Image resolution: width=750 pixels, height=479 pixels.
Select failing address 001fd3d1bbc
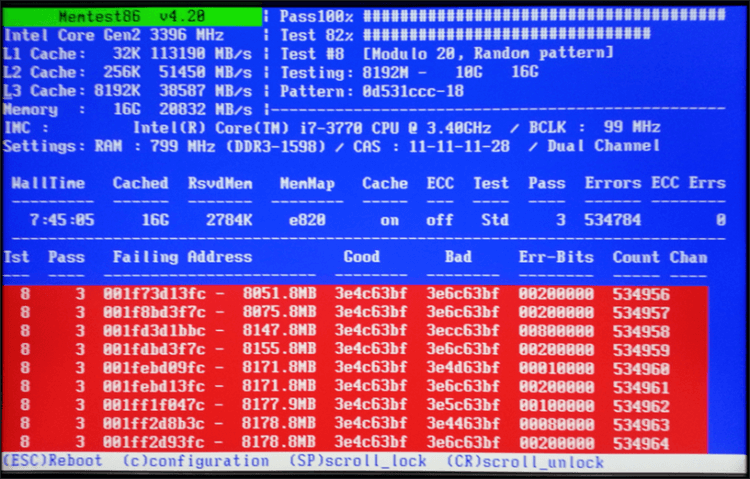154,331
